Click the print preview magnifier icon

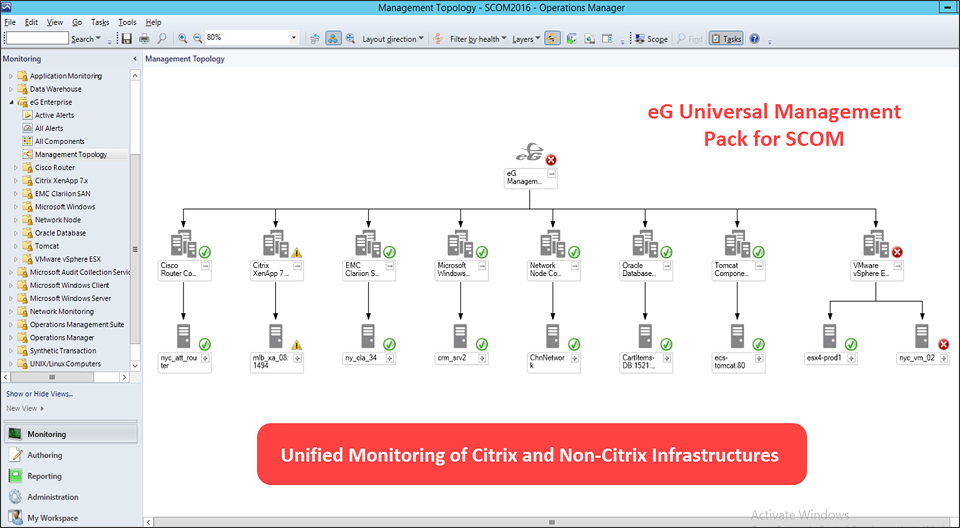pyautogui.click(x=162, y=39)
